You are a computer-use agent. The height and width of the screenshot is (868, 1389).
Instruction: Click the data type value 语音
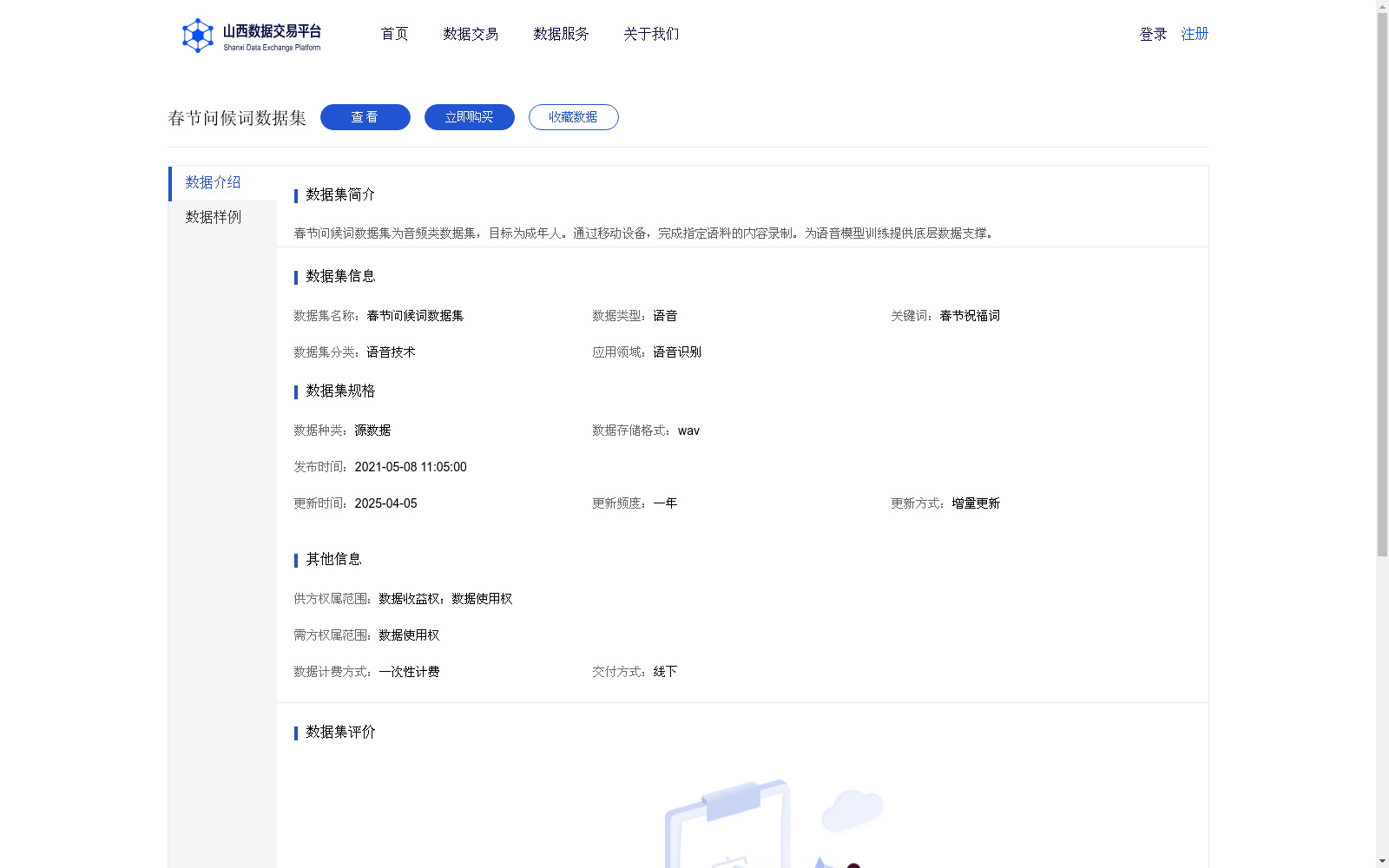(x=665, y=316)
